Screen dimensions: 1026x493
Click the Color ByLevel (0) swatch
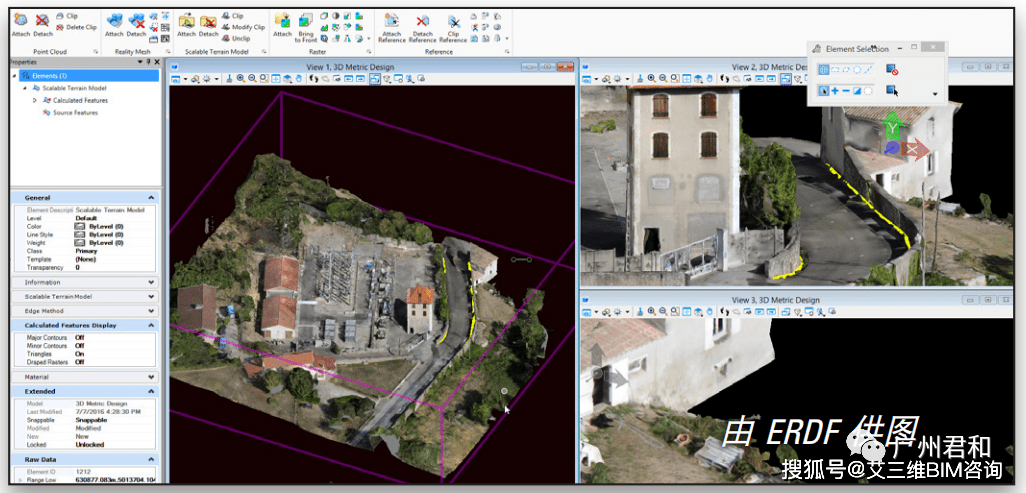[80, 227]
